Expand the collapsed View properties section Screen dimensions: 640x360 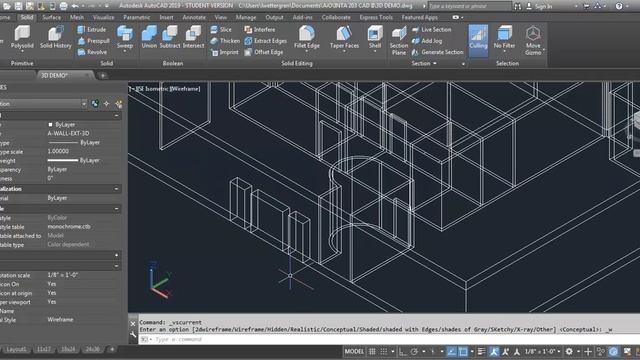coord(116,256)
